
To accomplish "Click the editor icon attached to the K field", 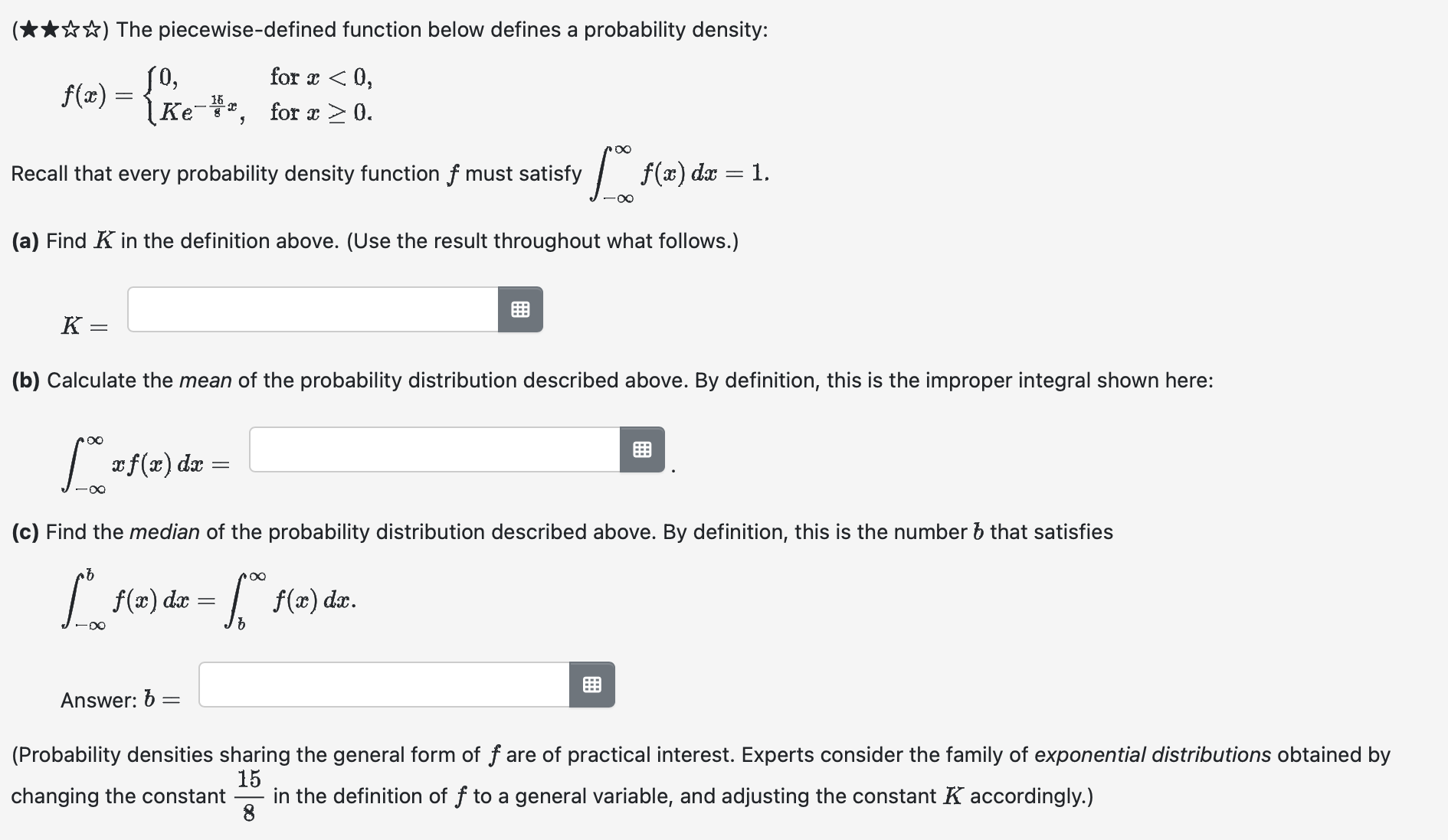I will tap(521, 309).
